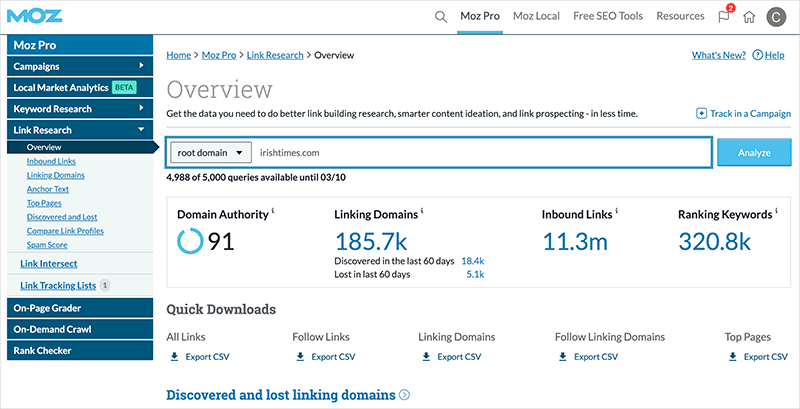Click the arrow circle beside Discovered and lost heading
Image resolution: width=800 pixels, height=409 pixels.
405,395
